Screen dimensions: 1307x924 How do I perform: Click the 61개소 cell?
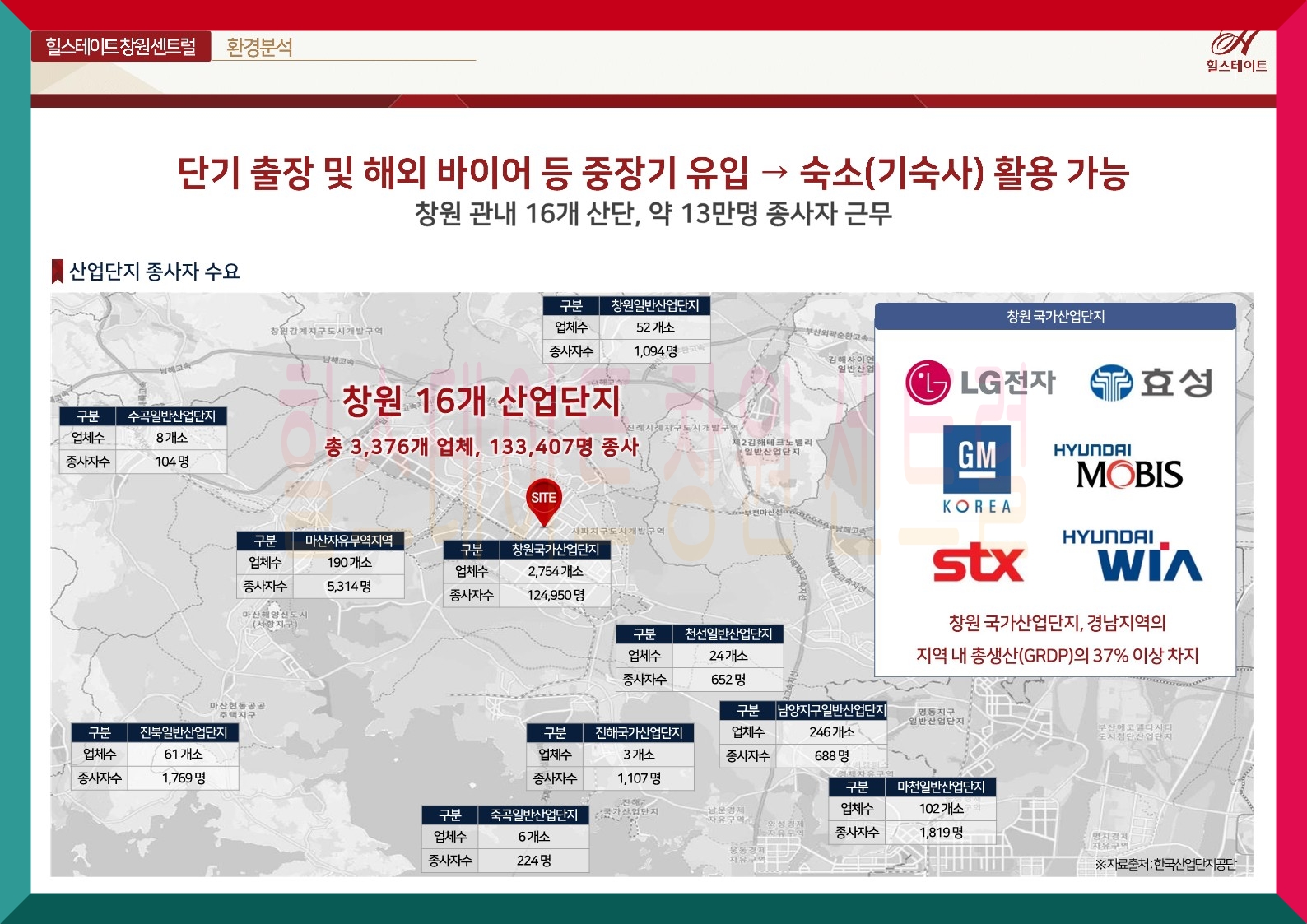tap(184, 755)
